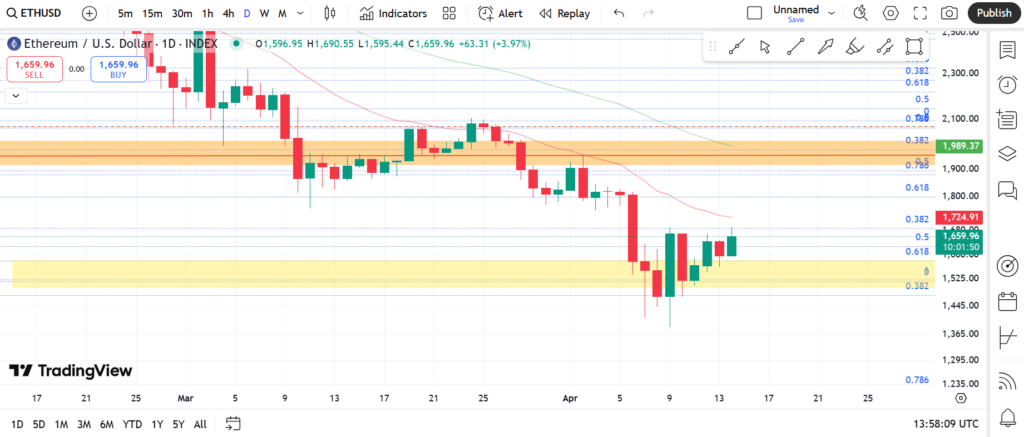Viewport: 1024px width, 437px height.
Task: Create a new Alert from toolbar
Action: 500,13
